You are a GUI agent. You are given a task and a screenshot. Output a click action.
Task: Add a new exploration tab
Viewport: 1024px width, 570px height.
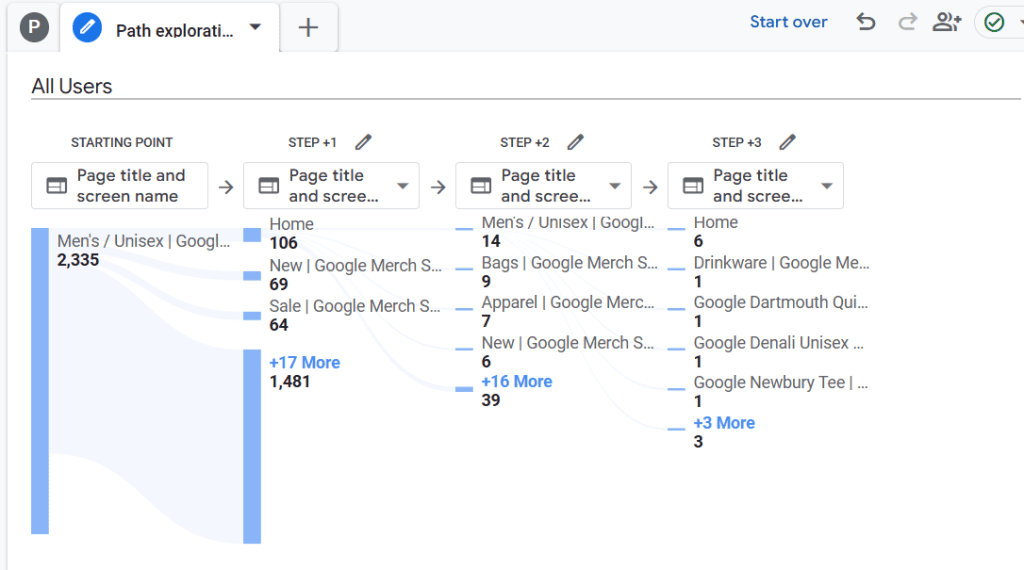tap(308, 27)
